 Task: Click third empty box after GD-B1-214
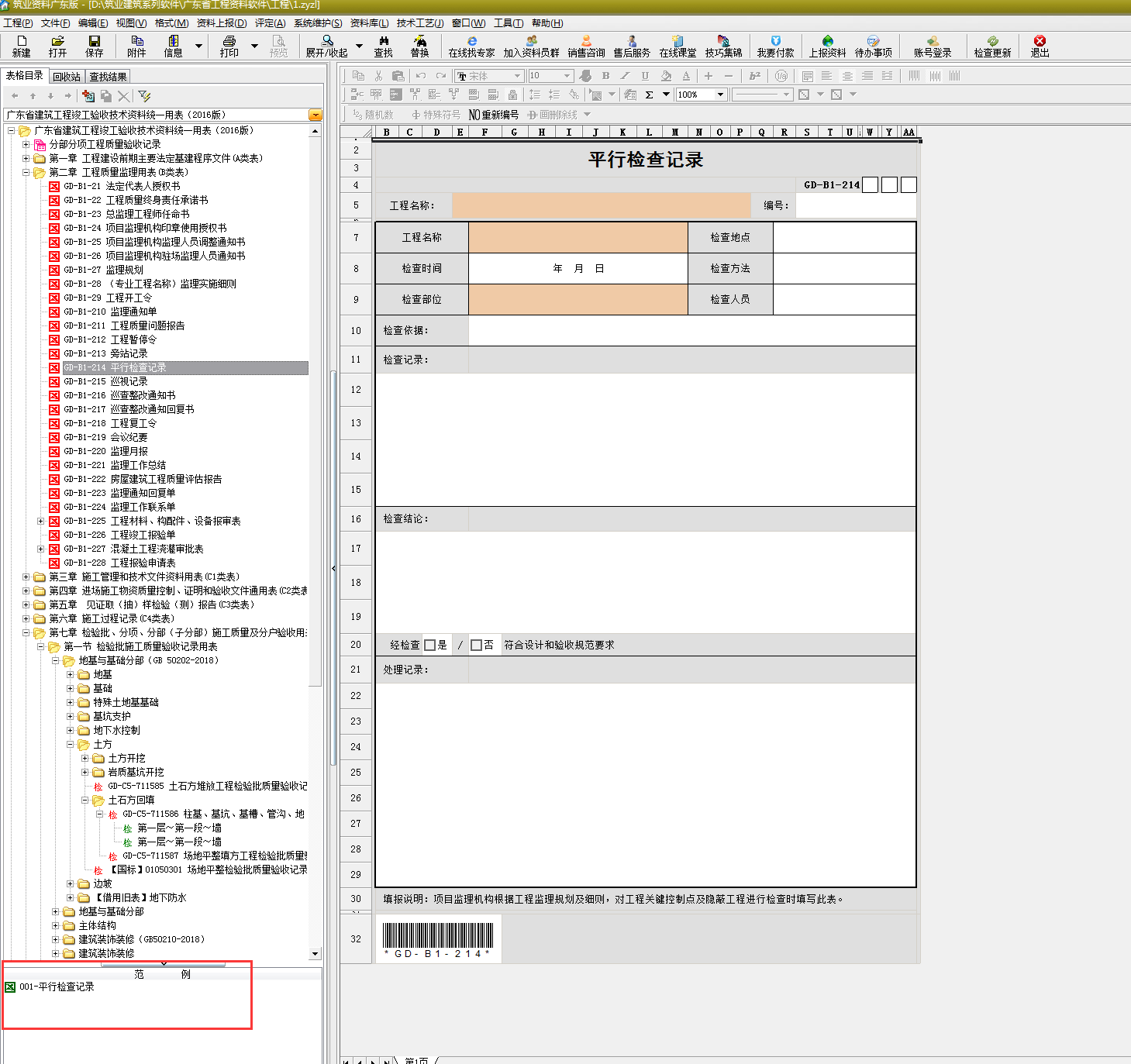(x=909, y=184)
